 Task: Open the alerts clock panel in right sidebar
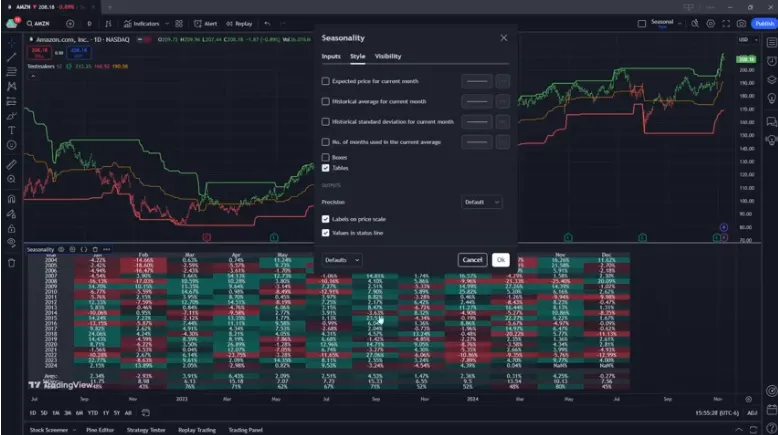(x=772, y=61)
